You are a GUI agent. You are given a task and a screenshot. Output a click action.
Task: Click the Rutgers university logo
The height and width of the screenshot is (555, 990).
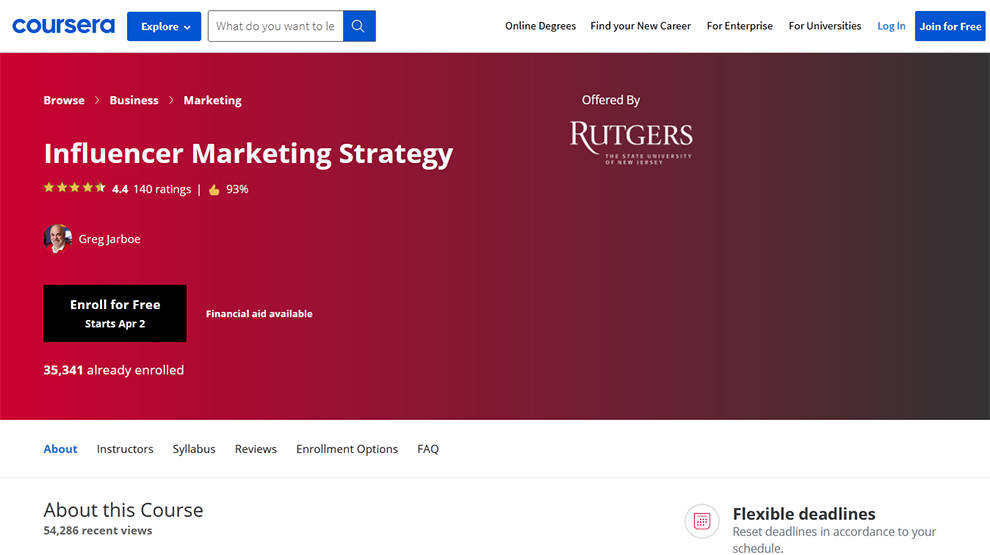click(x=631, y=143)
